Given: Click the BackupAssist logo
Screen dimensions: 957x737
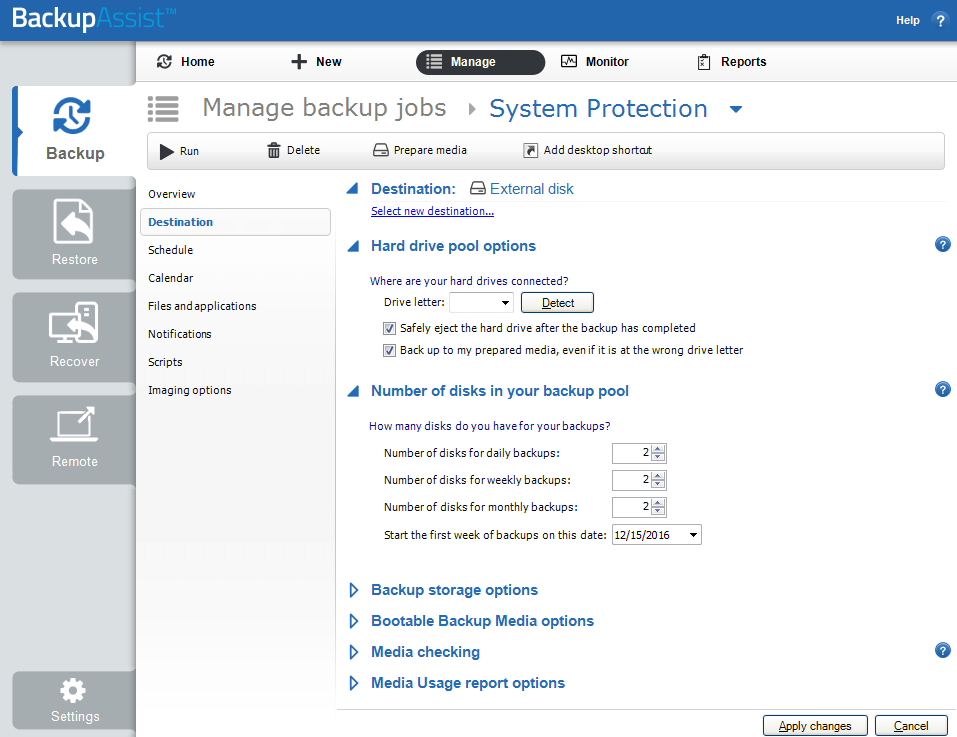Looking at the screenshot, I should 93,18.
